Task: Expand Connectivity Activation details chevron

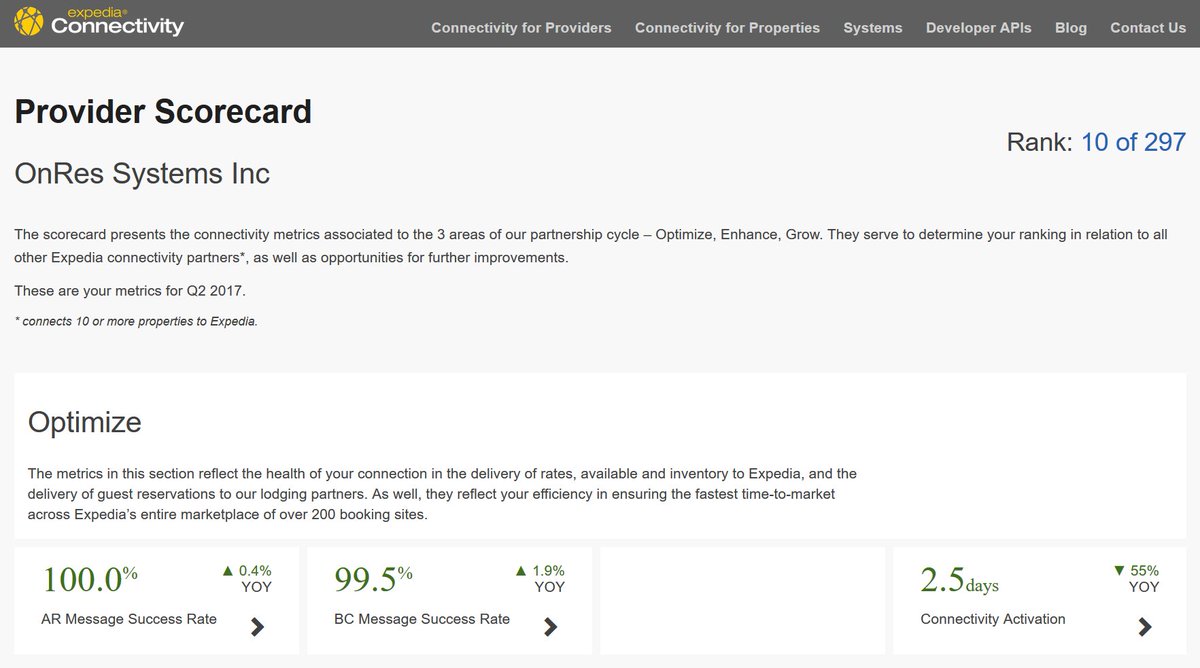Action: pyautogui.click(x=1145, y=627)
